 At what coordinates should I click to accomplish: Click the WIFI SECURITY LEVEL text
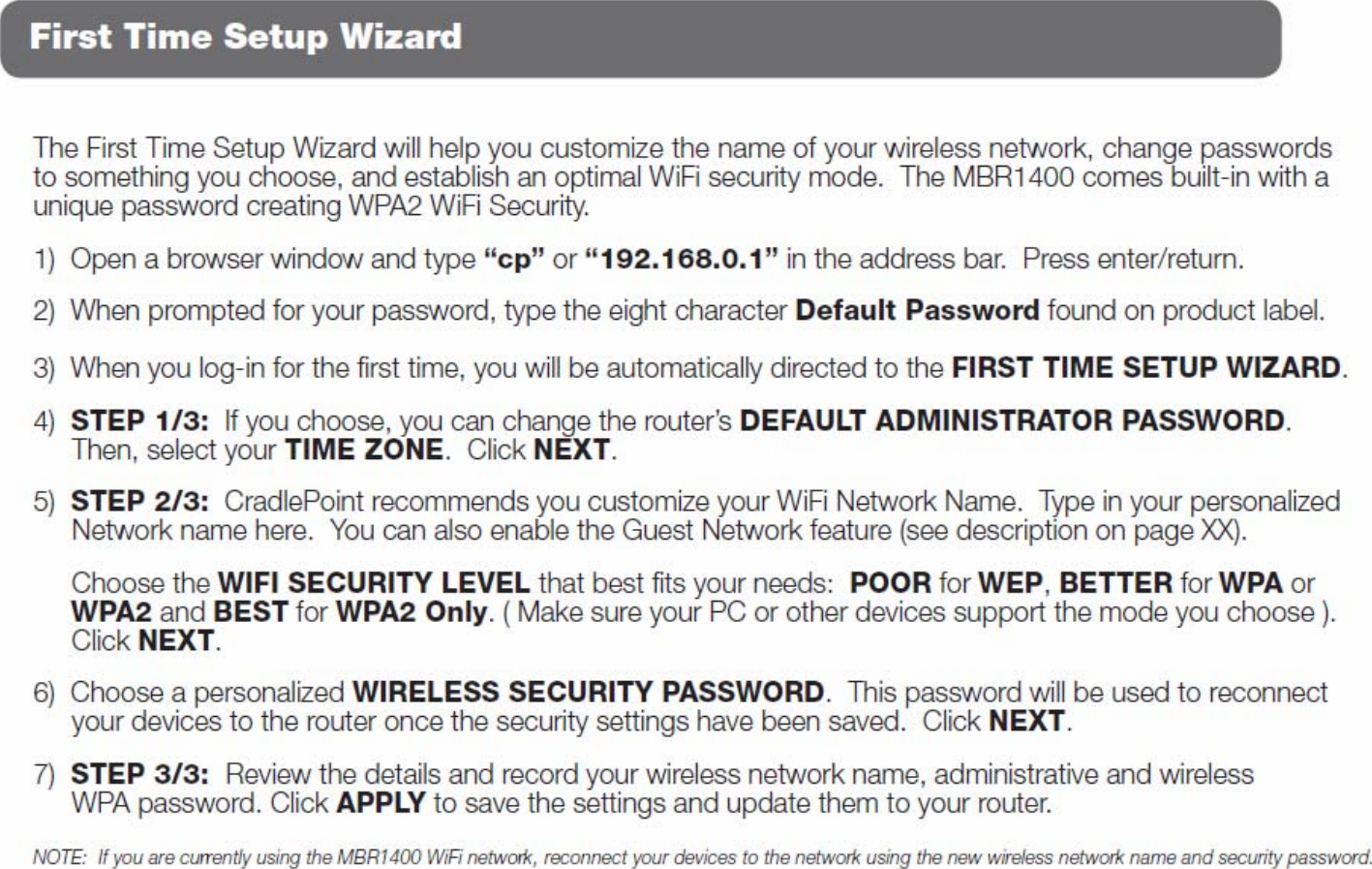(374, 583)
